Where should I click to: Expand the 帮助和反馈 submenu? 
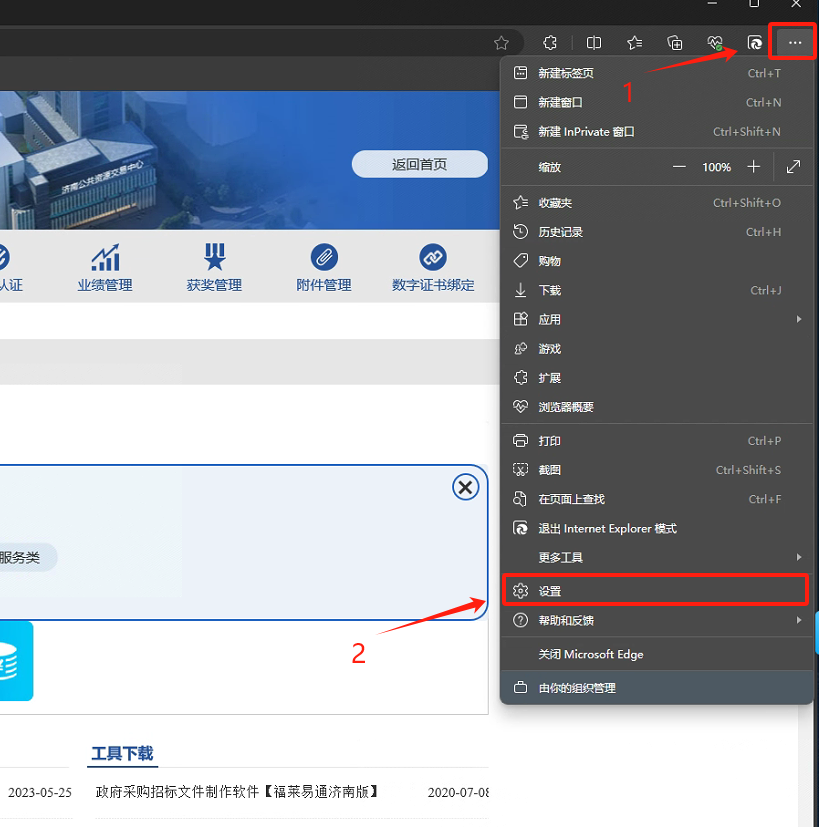coord(798,620)
